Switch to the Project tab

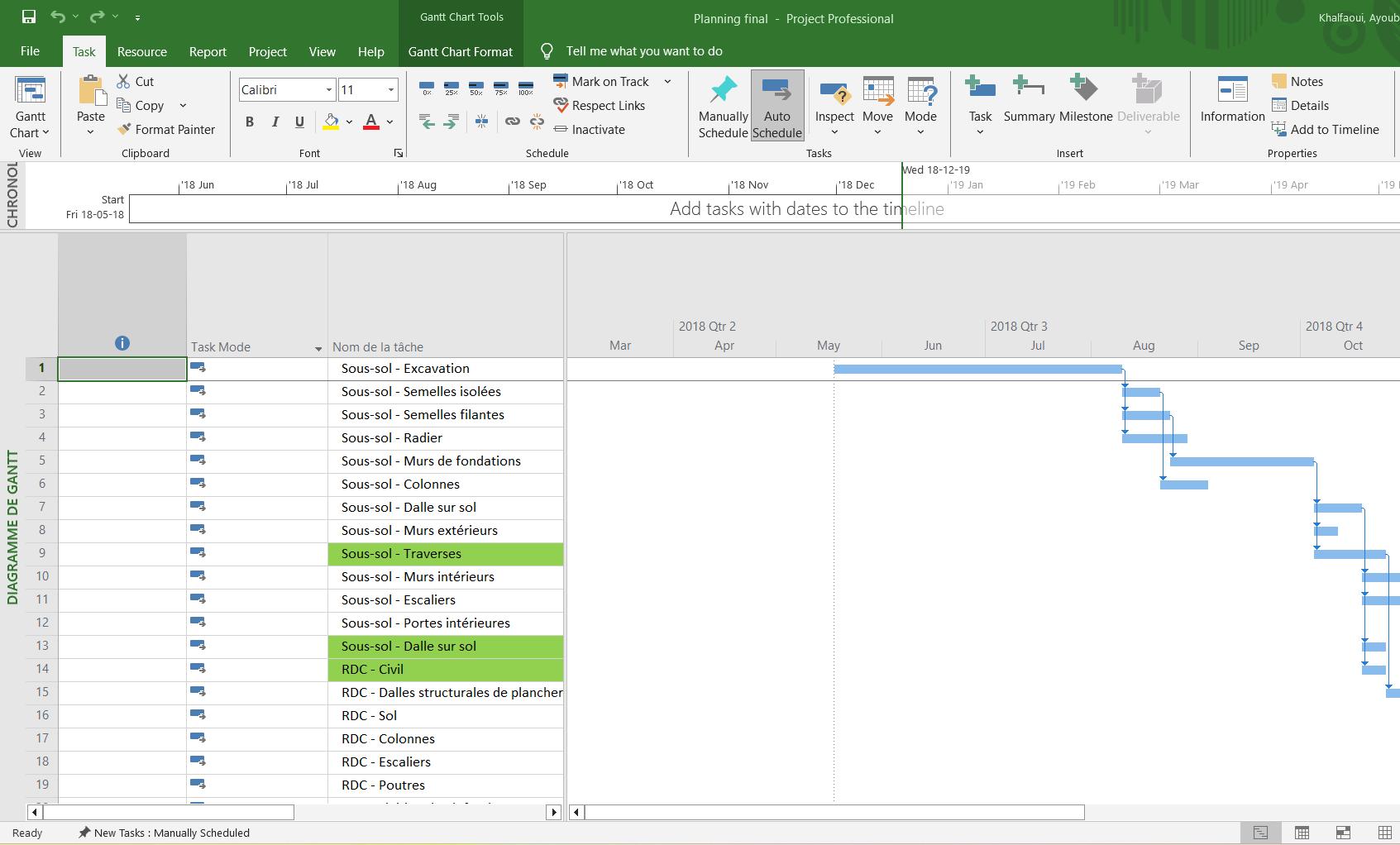[268, 51]
